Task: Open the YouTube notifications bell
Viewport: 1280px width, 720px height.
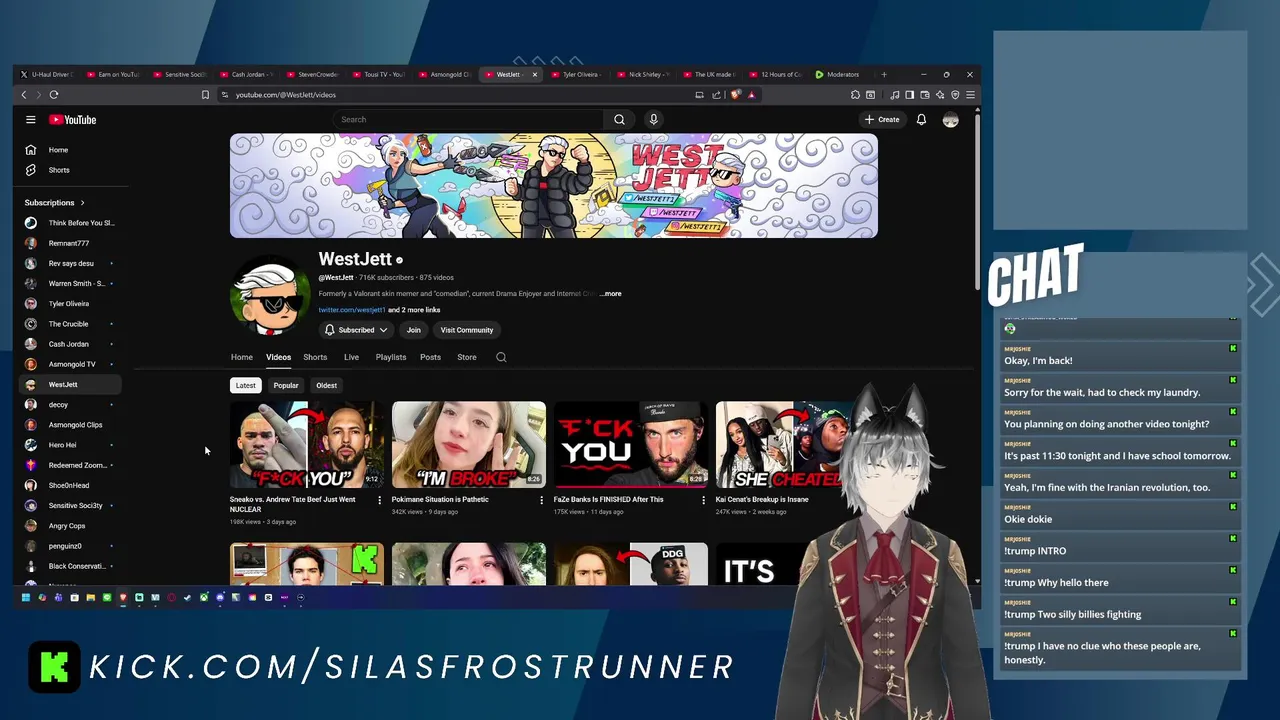Action: [921, 120]
